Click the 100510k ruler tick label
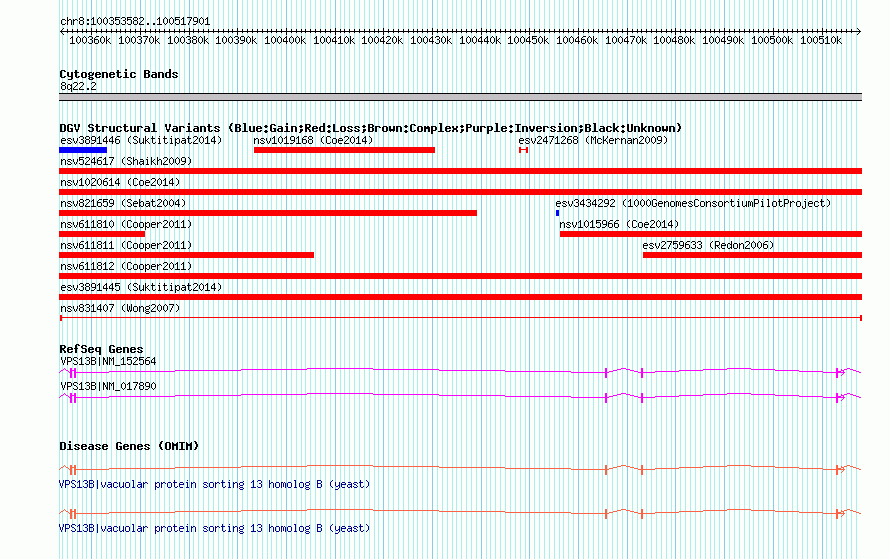Screen dimensions: 890x559 pyautogui.click(x=821, y=40)
